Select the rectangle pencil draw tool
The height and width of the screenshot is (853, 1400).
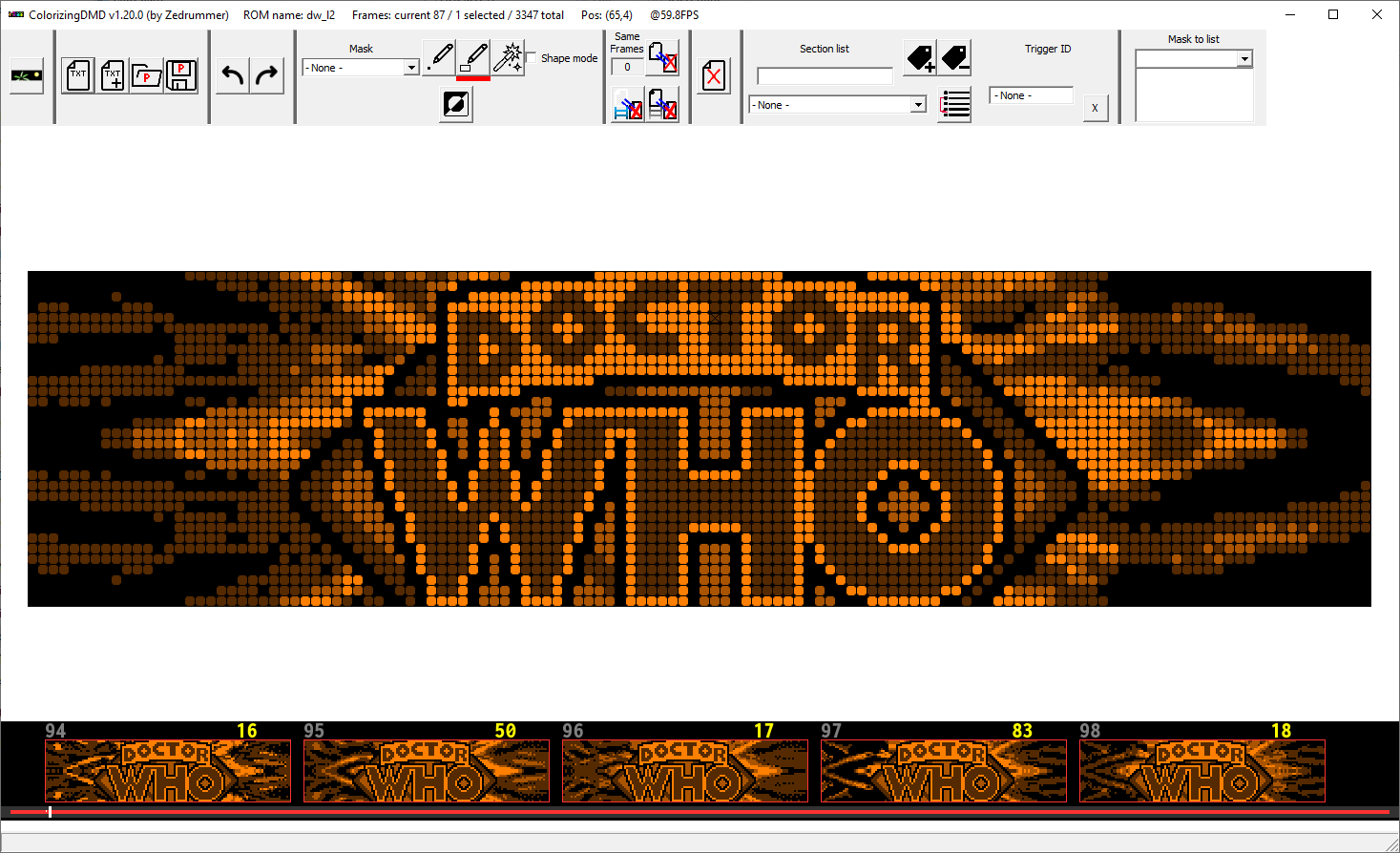coord(473,57)
